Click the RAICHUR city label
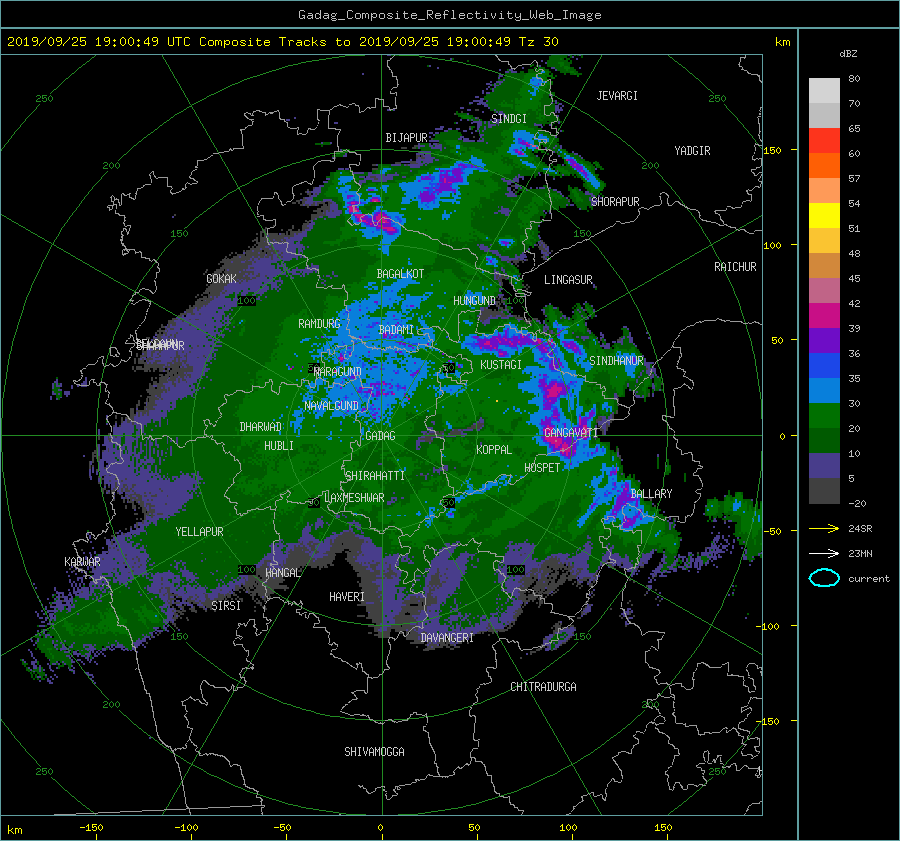900x841 pixels. pos(735,267)
